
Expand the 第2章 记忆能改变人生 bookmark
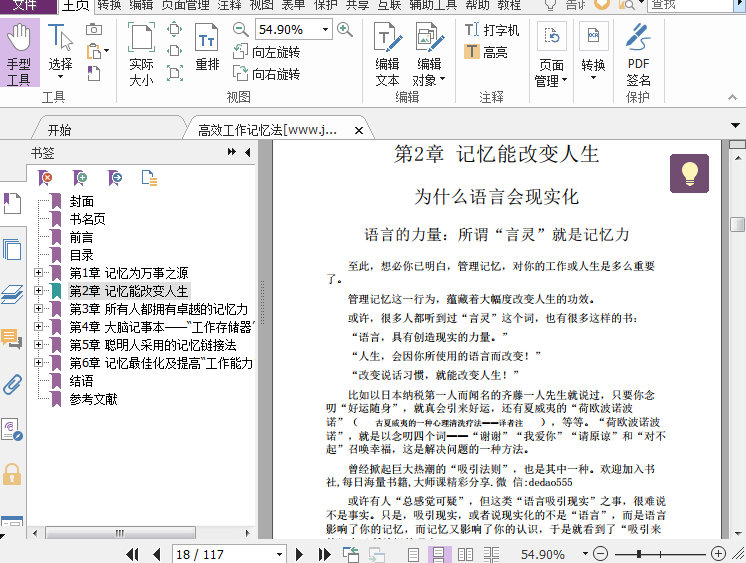coord(39,291)
